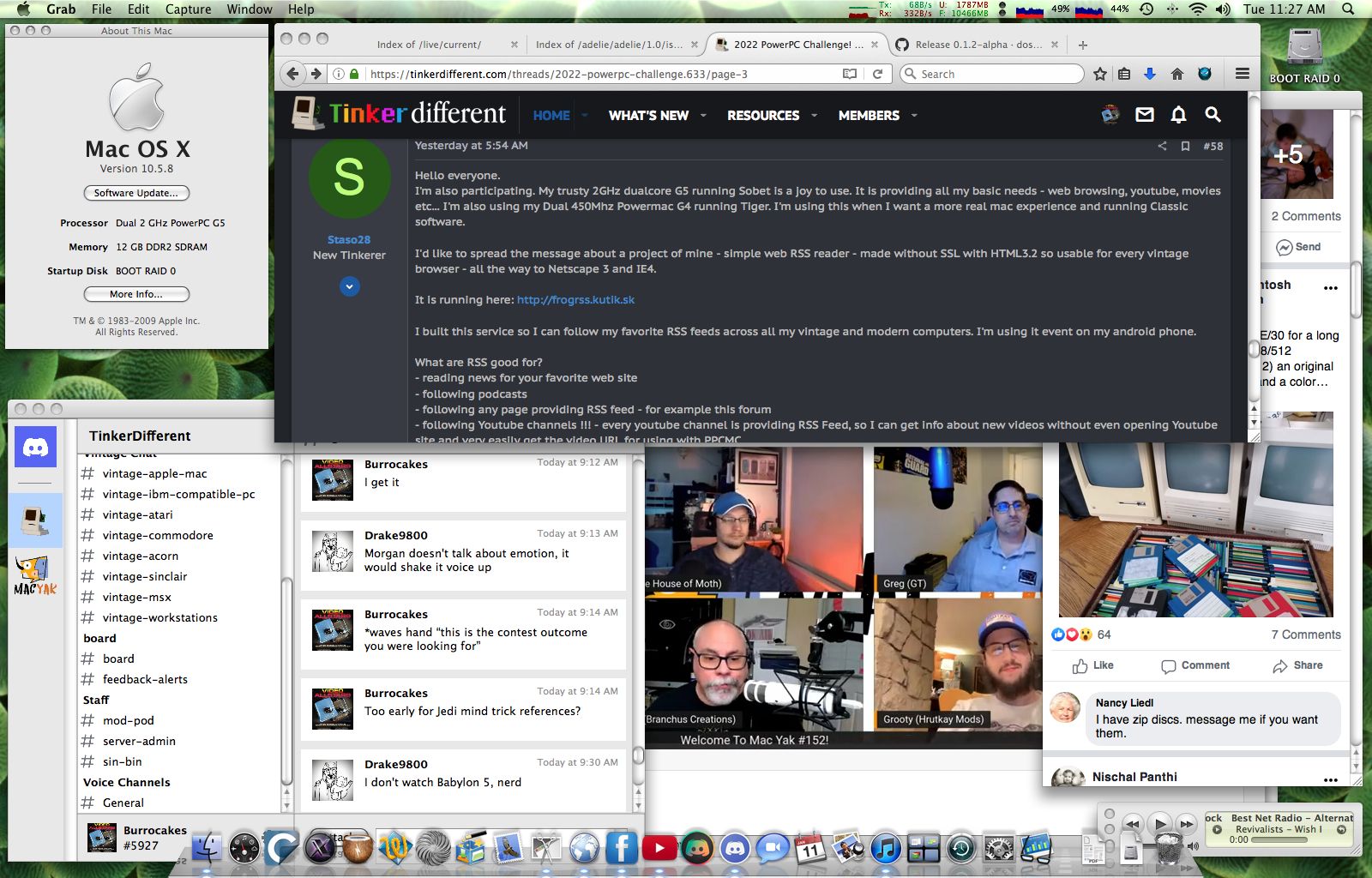Select the feedback-alerts channel
Image resolution: width=1372 pixels, height=878 pixels.
[145, 679]
